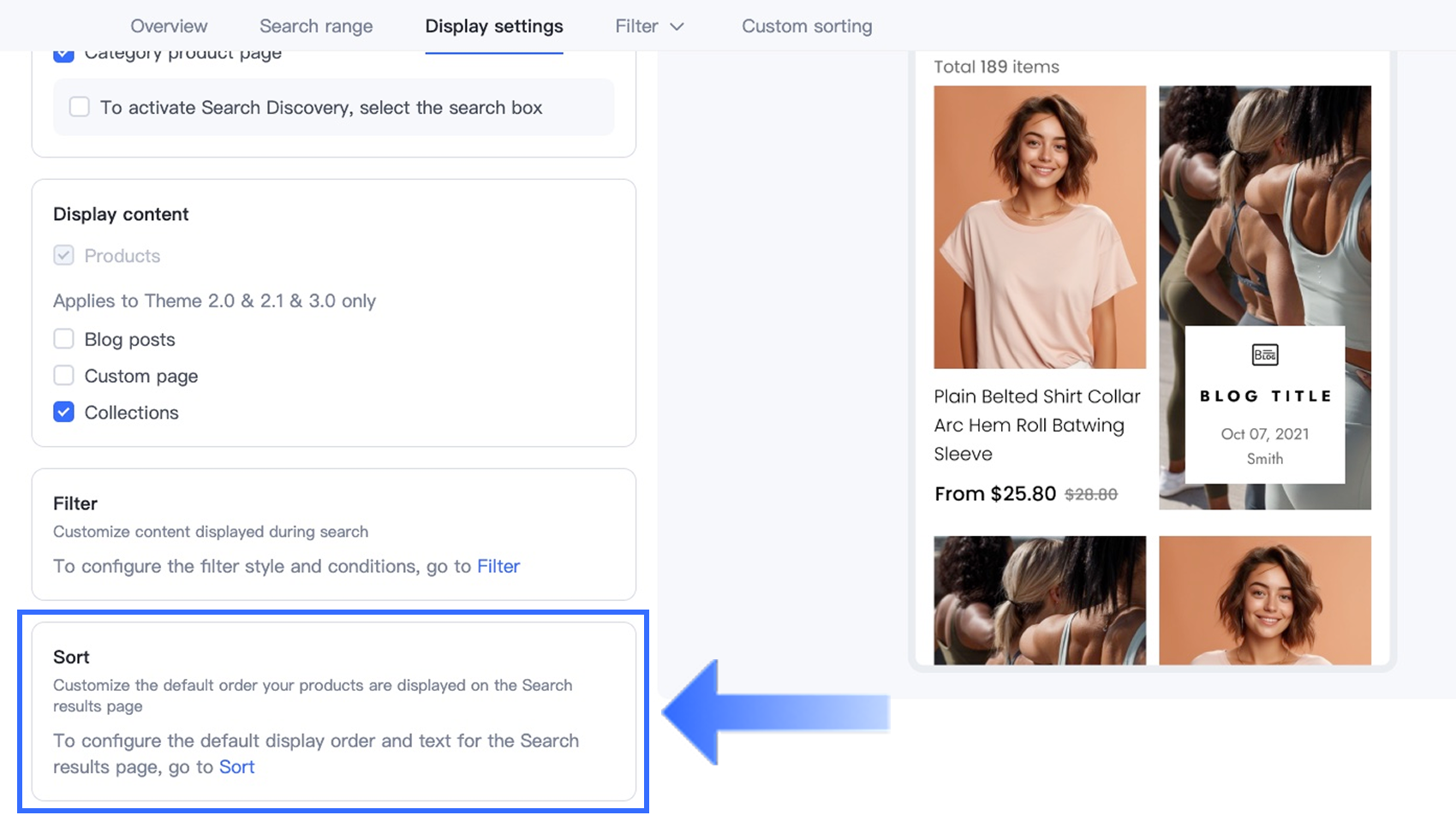This screenshot has height=839, width=1456.
Task: Go to the Custom sorting tab
Action: [807, 27]
